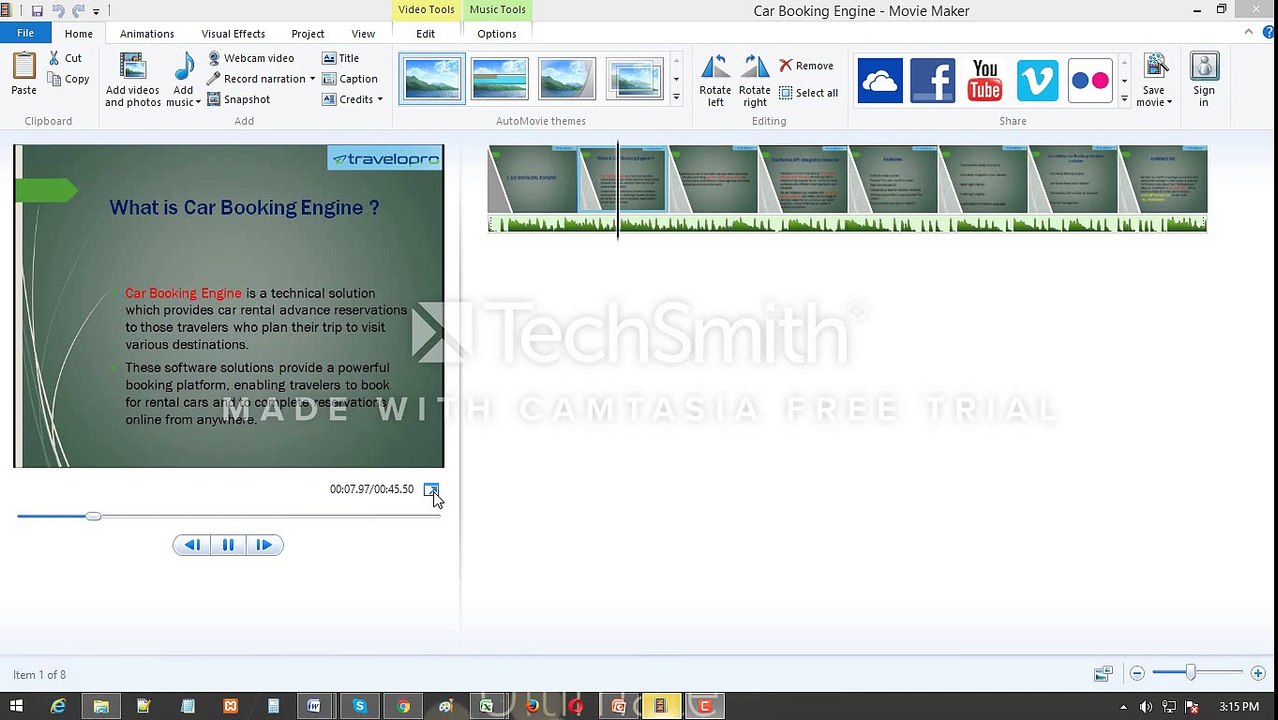Click the Save icon in quick access toolbar
Screen dimensions: 1278x720
37,11
